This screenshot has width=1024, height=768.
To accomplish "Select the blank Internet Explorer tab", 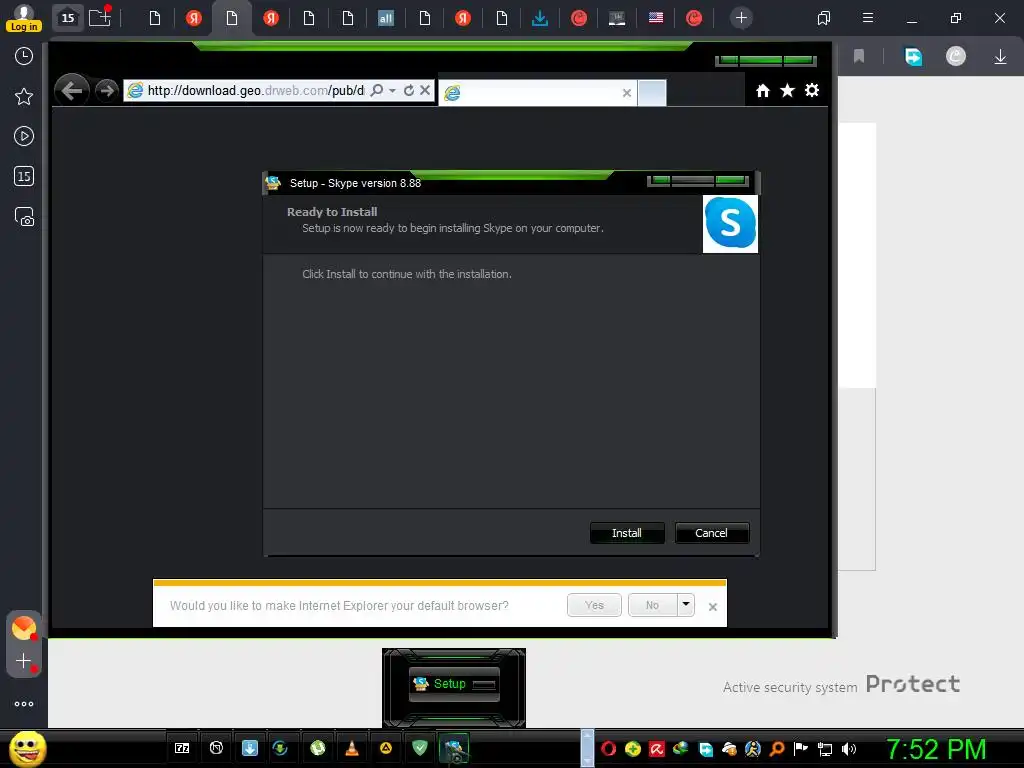I will coord(537,93).
